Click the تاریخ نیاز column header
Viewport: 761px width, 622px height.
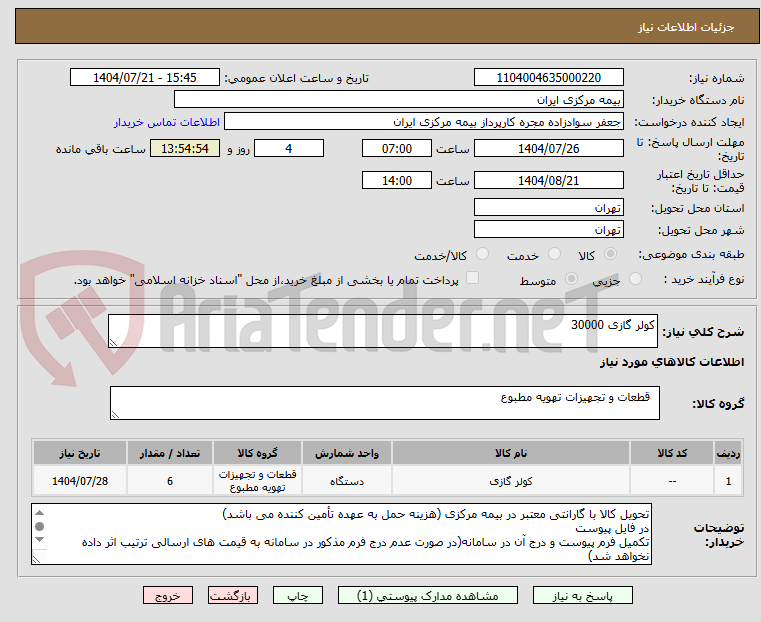tap(80, 453)
